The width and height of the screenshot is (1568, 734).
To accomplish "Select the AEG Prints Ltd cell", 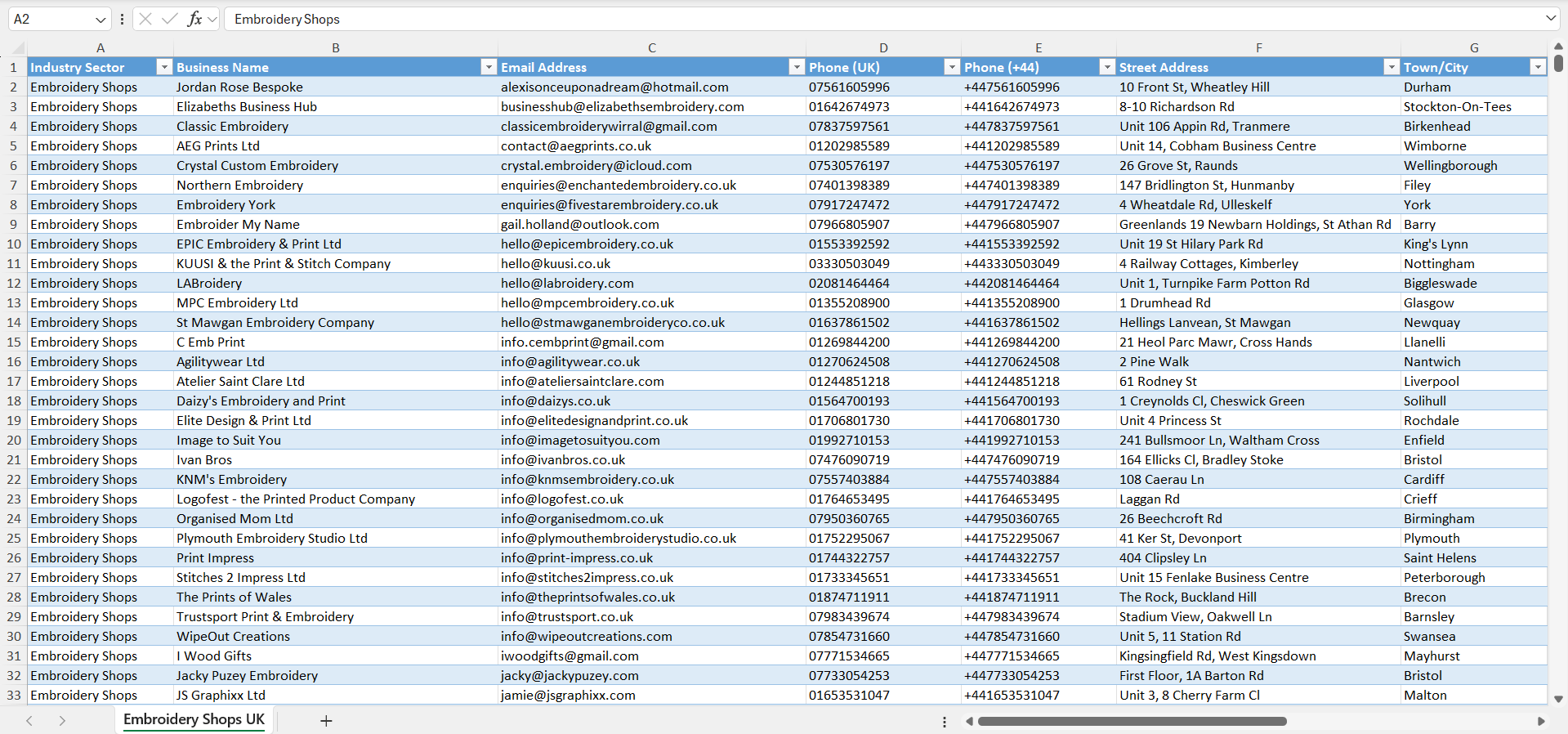I will (336, 145).
